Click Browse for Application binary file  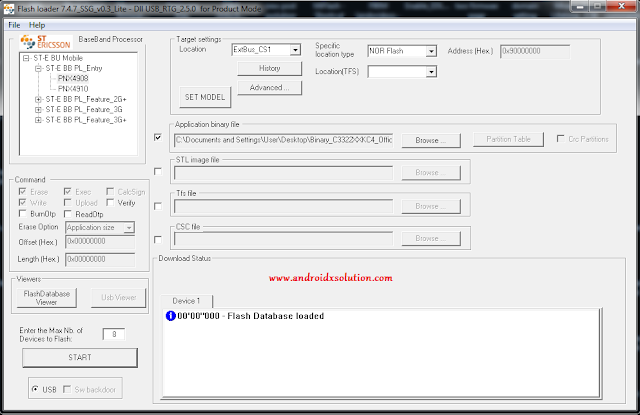click(431, 140)
